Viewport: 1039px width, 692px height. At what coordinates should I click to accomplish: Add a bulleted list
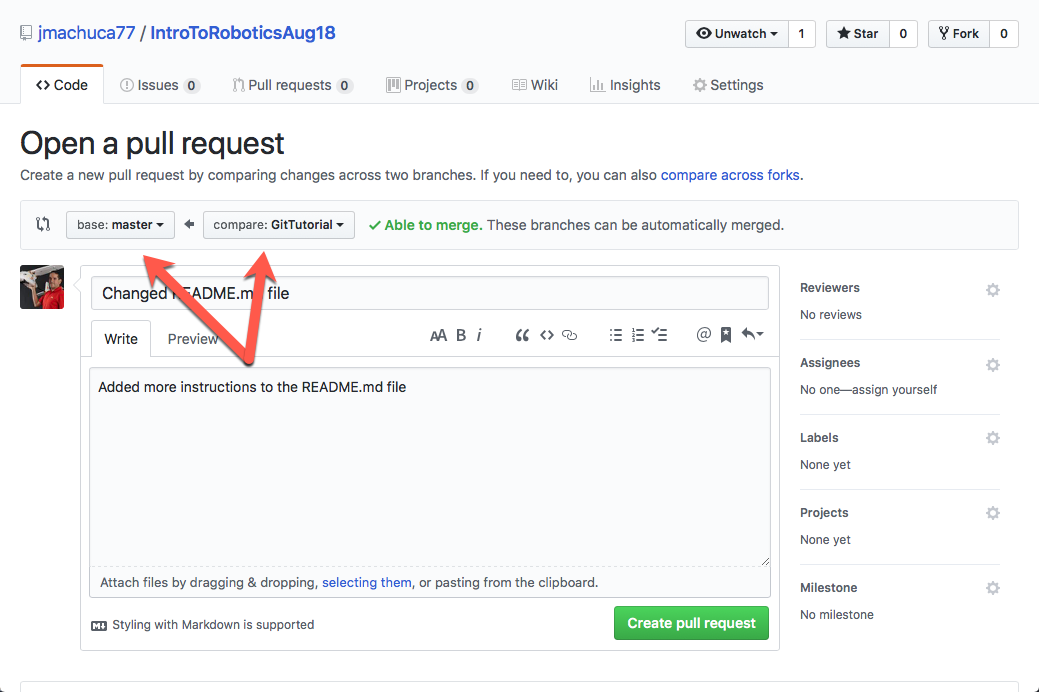point(616,335)
